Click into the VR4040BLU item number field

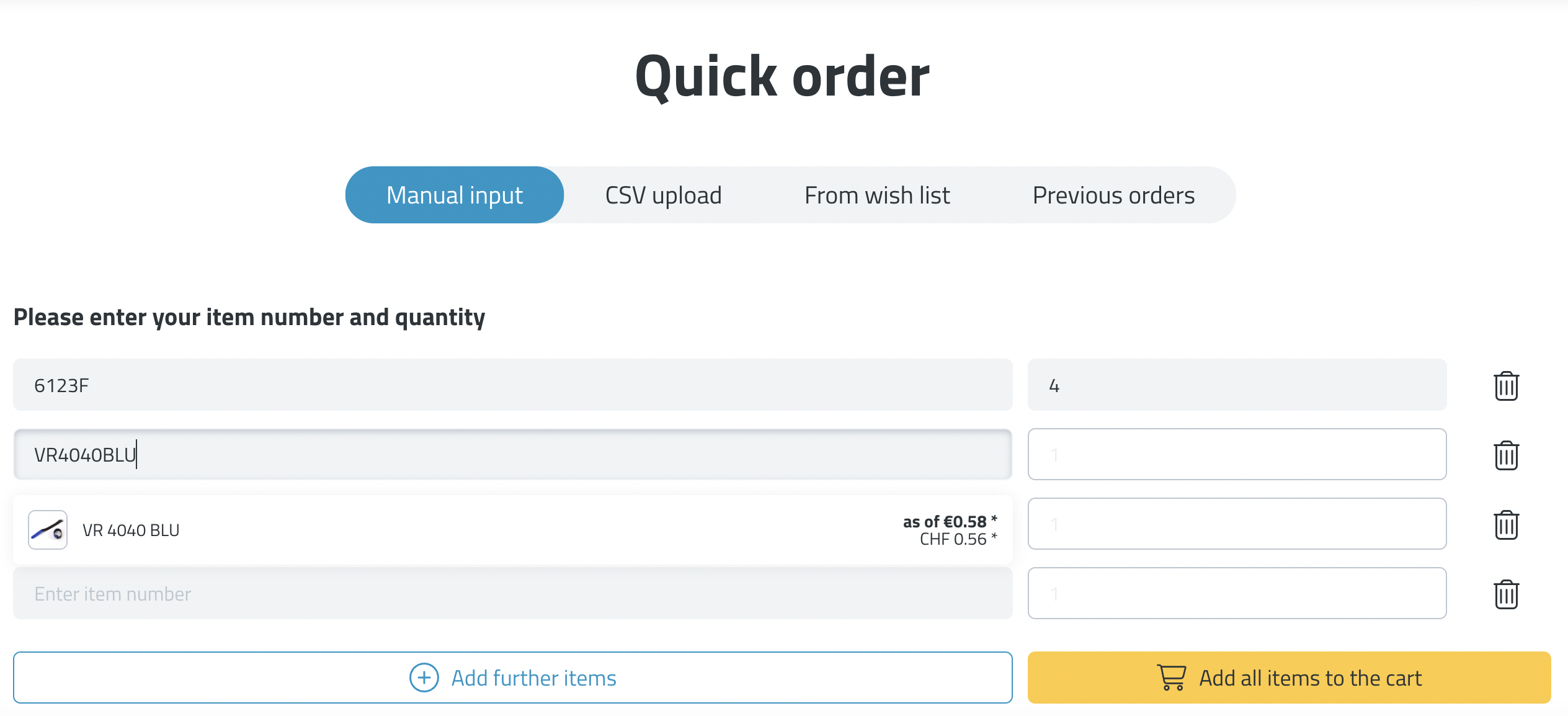point(512,455)
